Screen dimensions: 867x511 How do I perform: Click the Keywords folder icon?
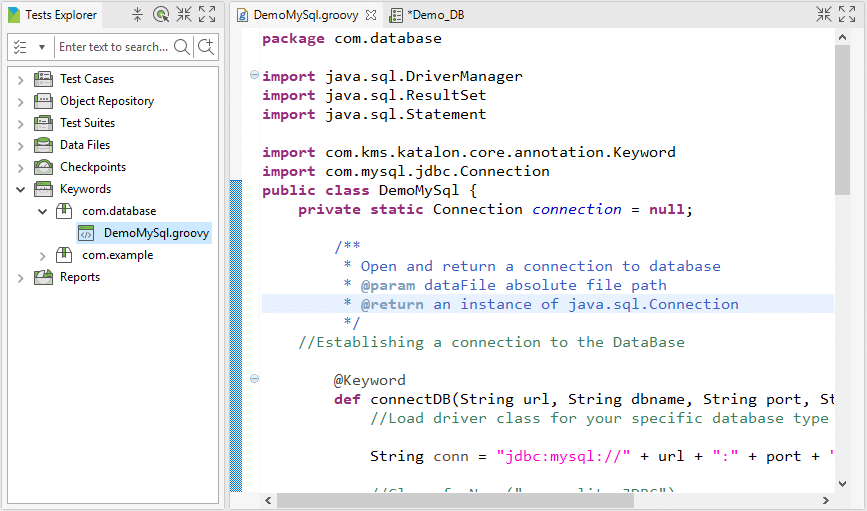click(x=43, y=189)
